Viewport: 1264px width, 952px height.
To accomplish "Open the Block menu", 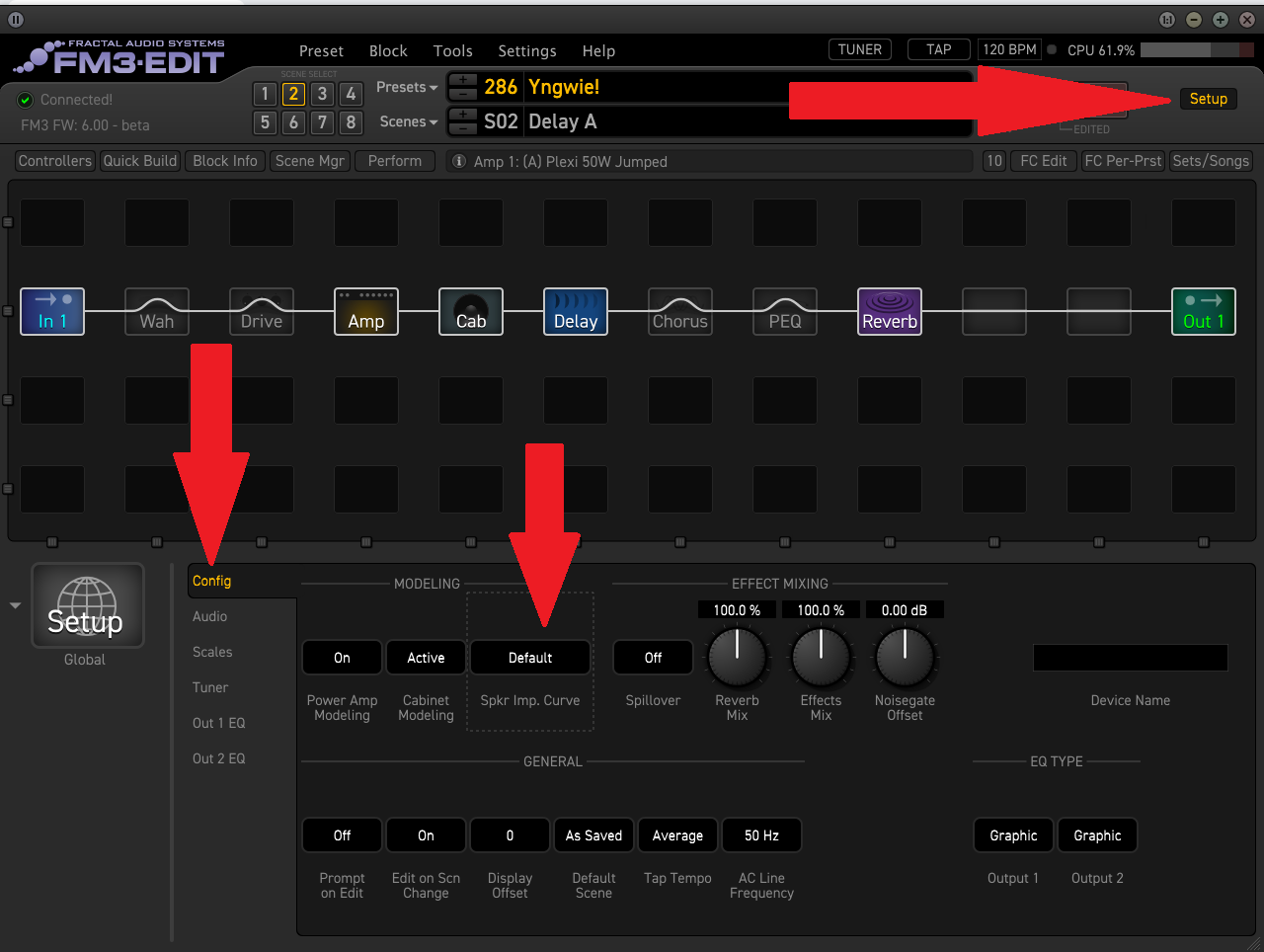I will pyautogui.click(x=388, y=51).
